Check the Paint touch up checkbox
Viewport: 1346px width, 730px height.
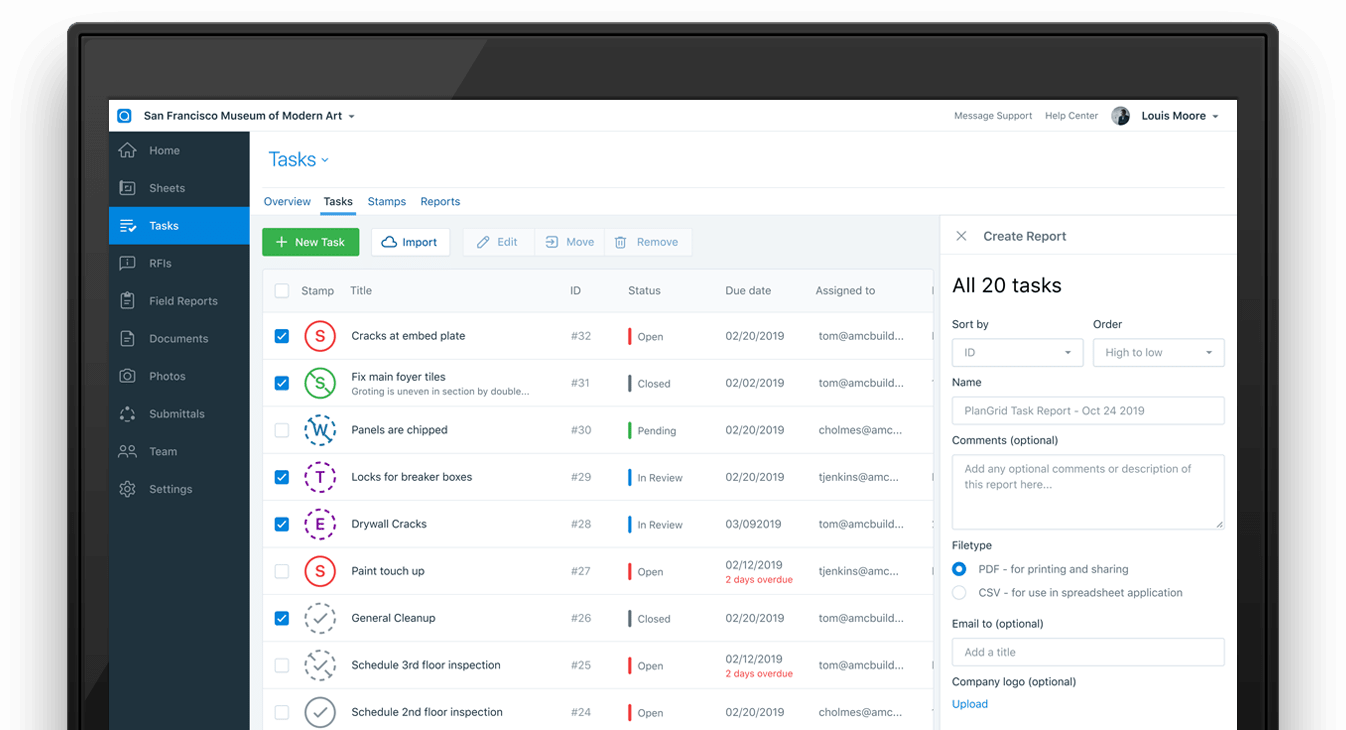282,571
